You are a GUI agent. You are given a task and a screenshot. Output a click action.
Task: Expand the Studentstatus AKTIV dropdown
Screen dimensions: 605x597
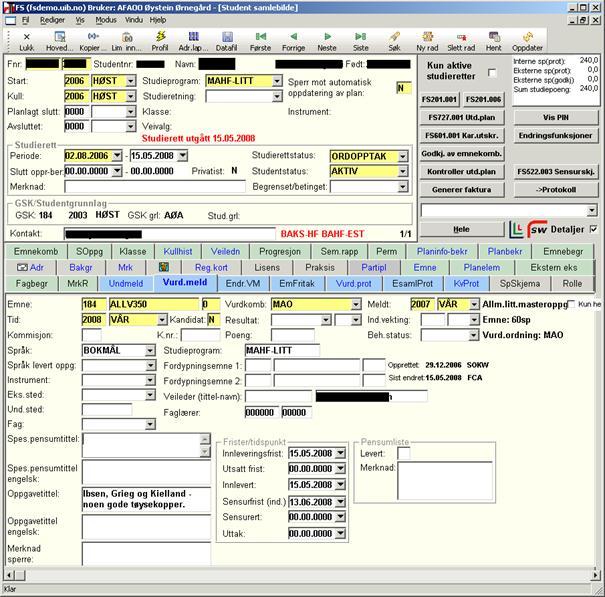click(x=403, y=171)
